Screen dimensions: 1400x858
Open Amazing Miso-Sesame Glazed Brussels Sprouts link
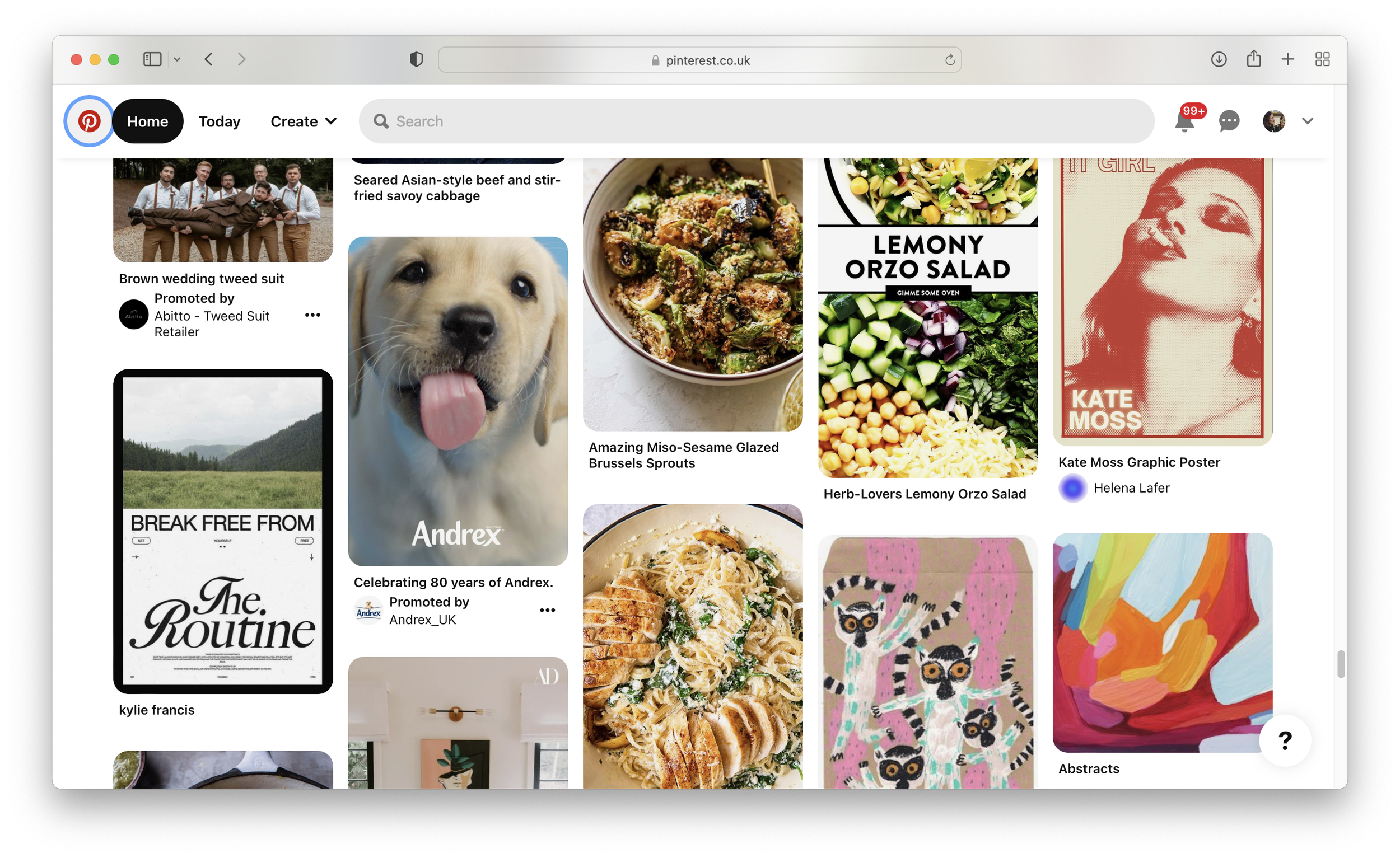pyautogui.click(x=683, y=455)
